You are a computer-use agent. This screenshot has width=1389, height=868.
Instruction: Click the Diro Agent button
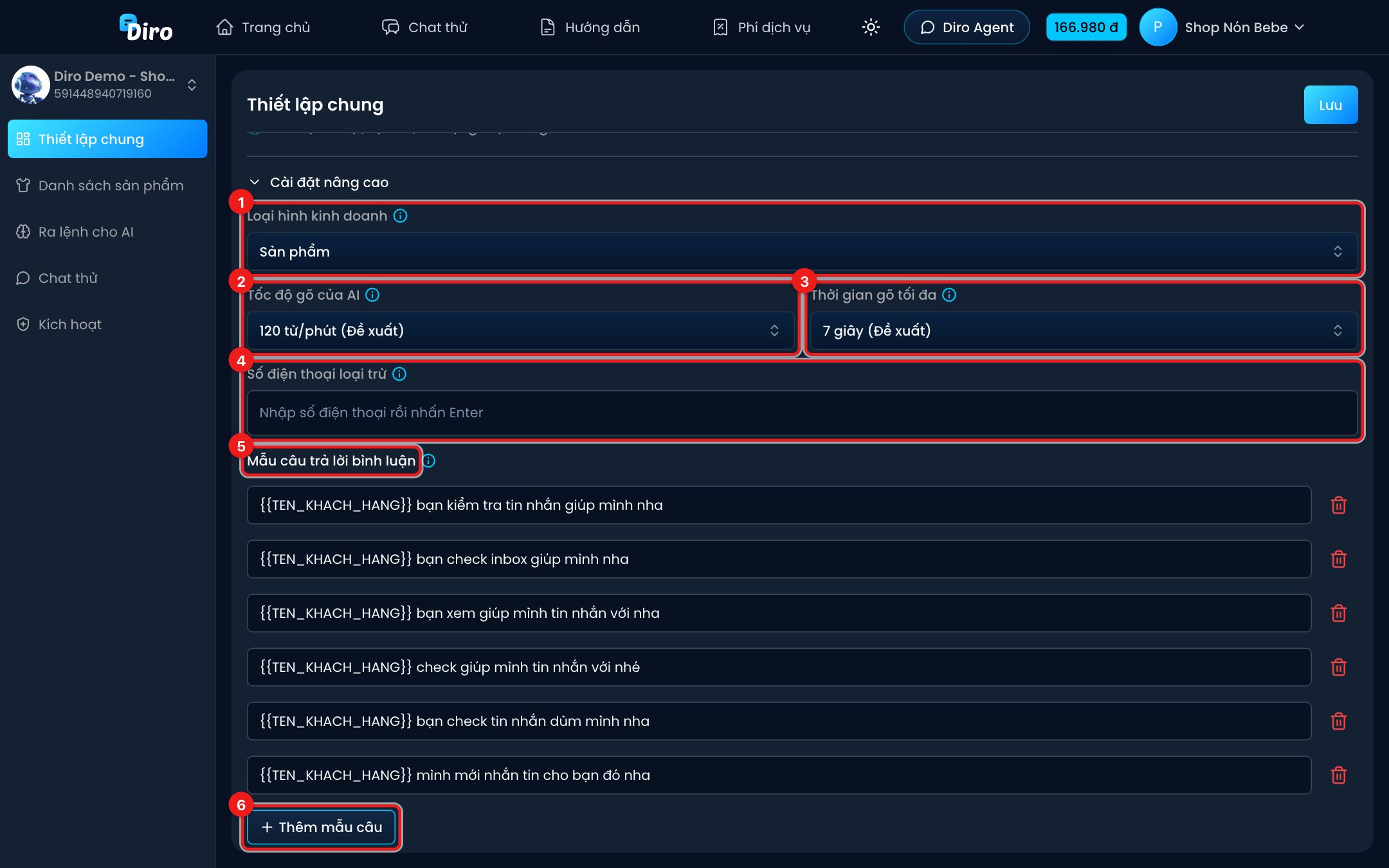pyautogui.click(x=967, y=27)
